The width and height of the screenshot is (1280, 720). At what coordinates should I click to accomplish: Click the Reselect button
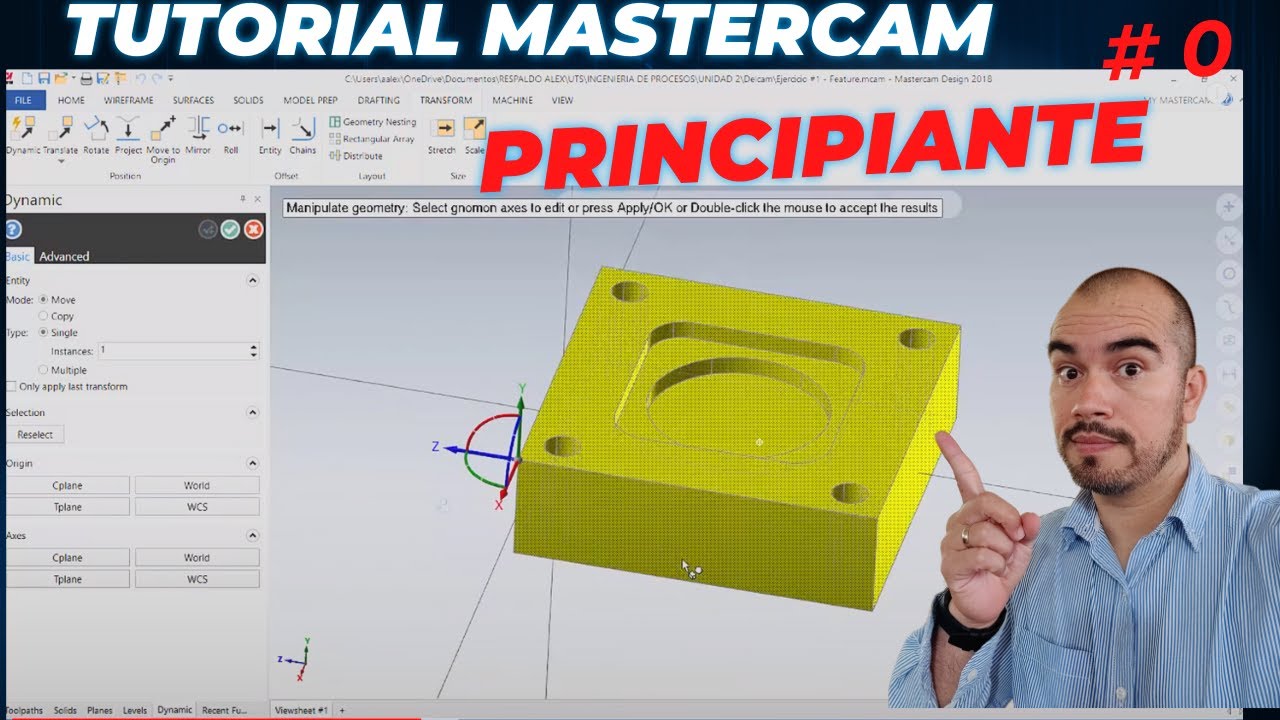click(35, 434)
